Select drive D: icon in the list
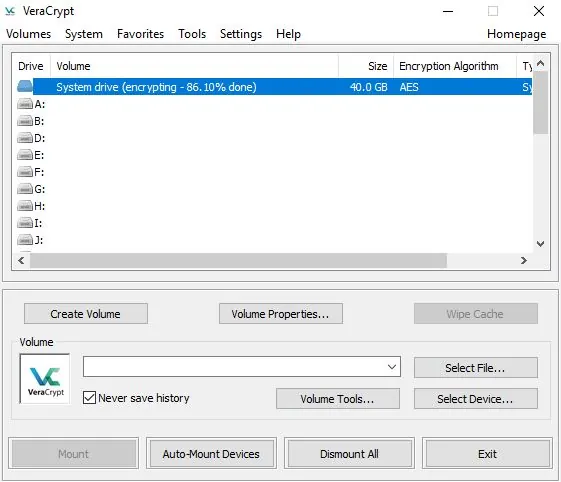561x482 pixels. point(25,138)
